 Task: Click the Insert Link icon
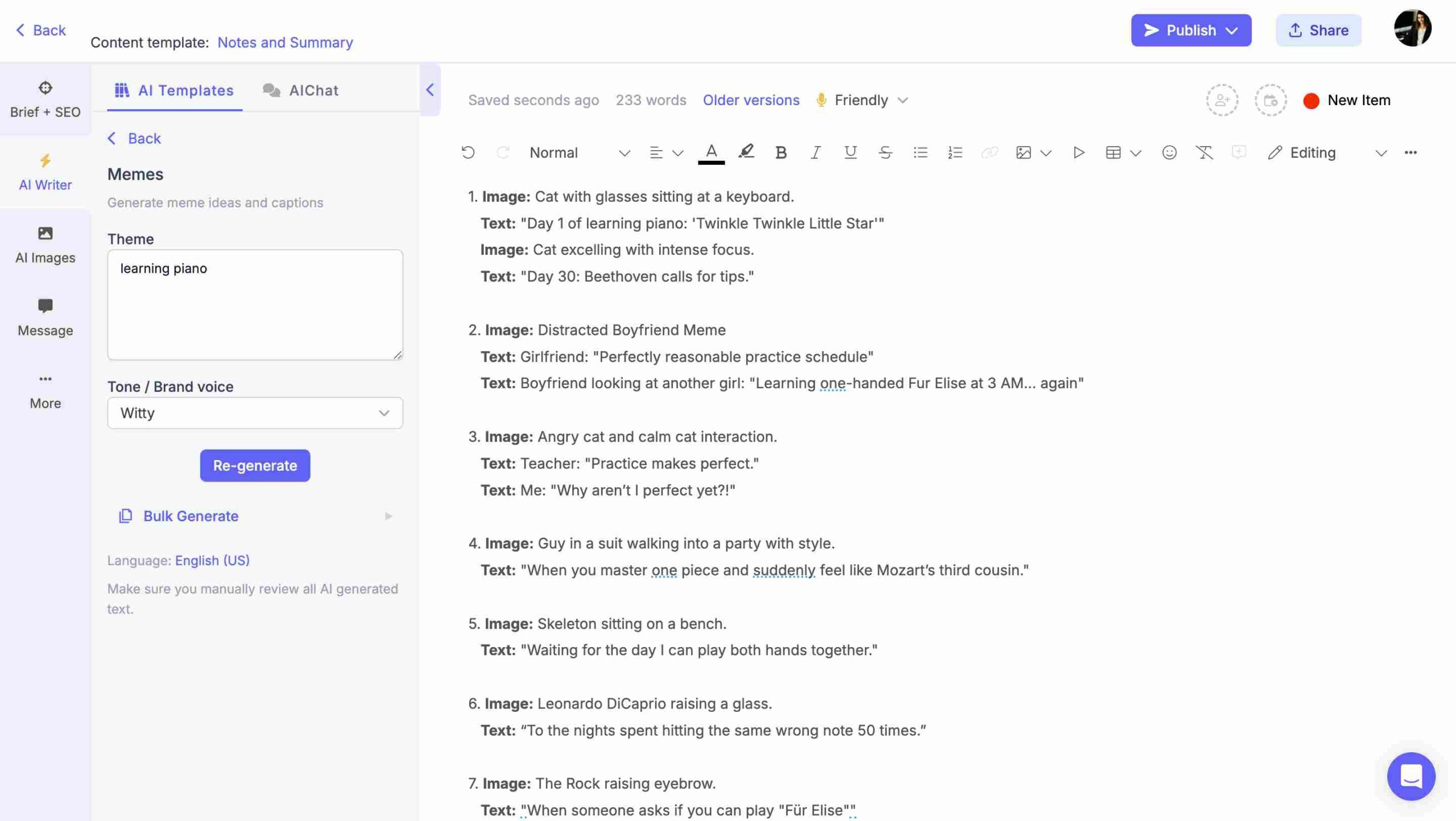(989, 153)
